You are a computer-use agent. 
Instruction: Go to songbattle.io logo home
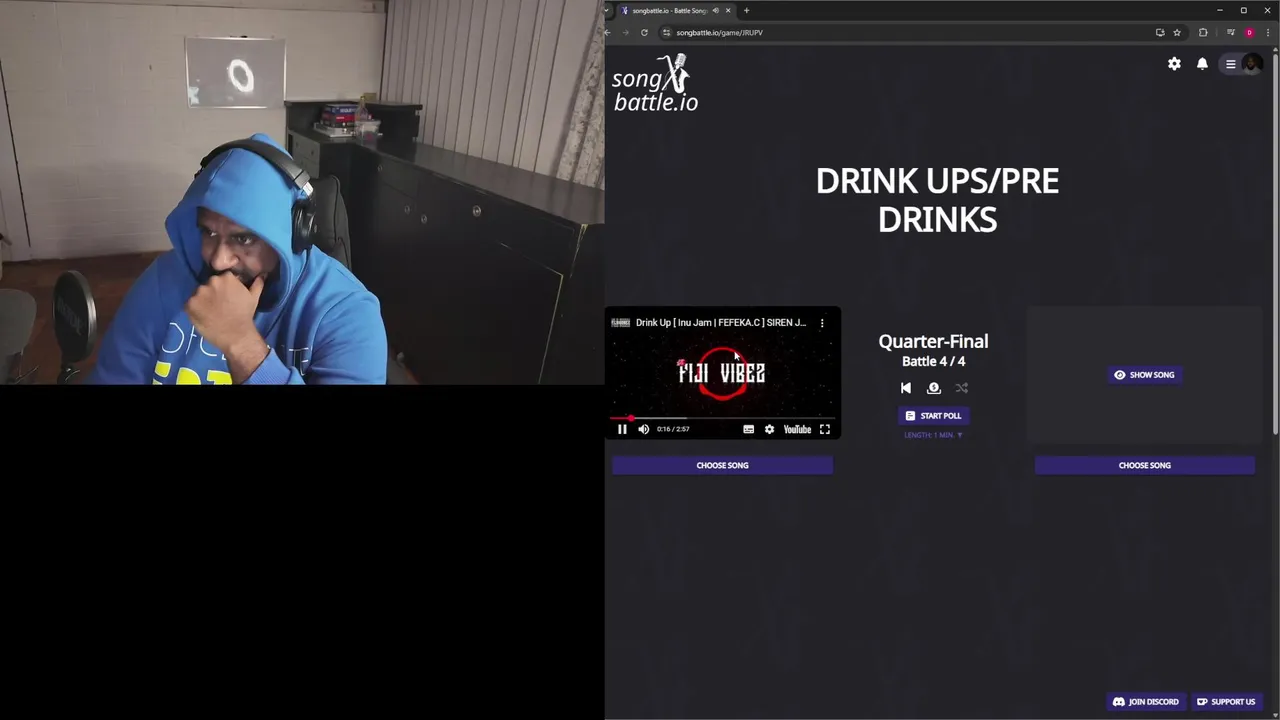point(655,83)
